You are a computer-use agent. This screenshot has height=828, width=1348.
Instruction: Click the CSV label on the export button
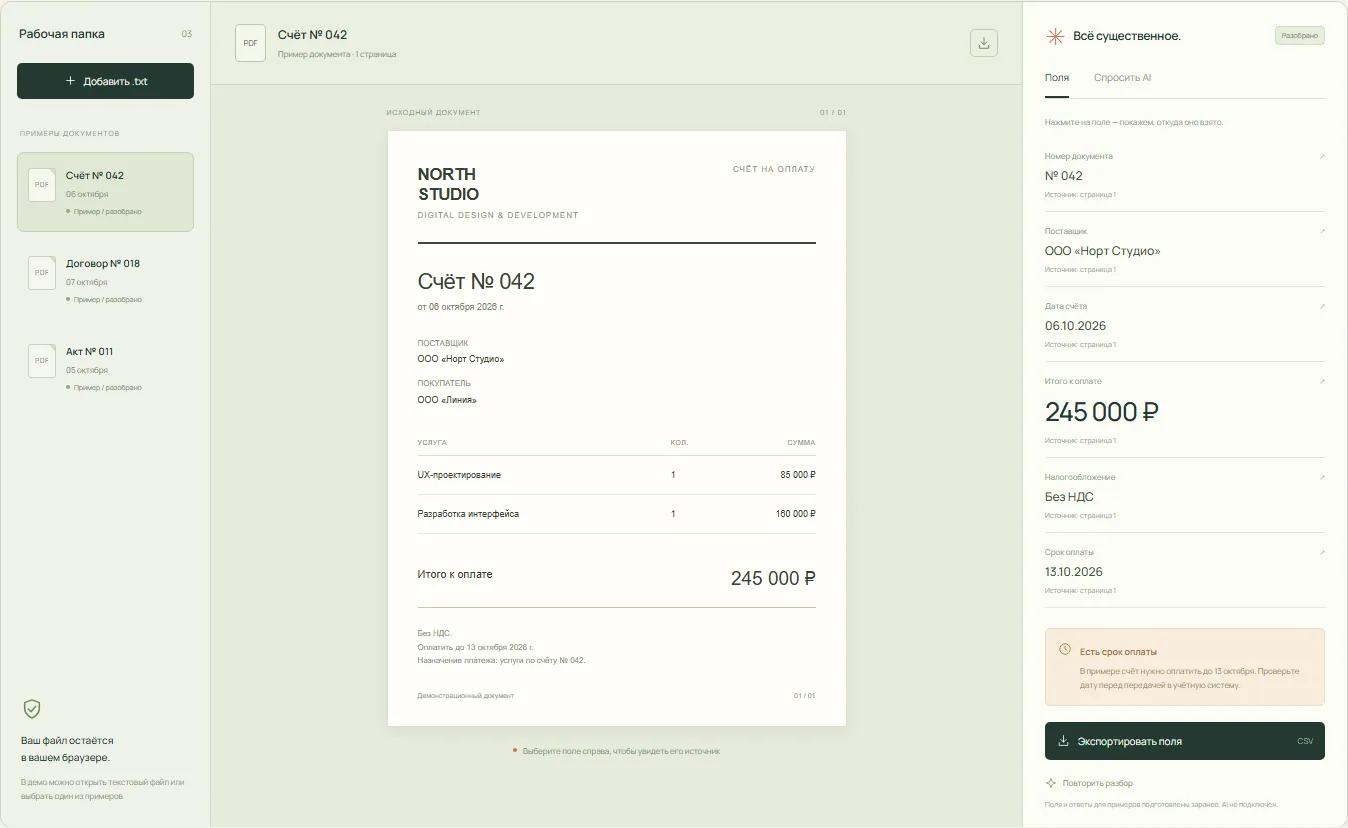point(1305,742)
